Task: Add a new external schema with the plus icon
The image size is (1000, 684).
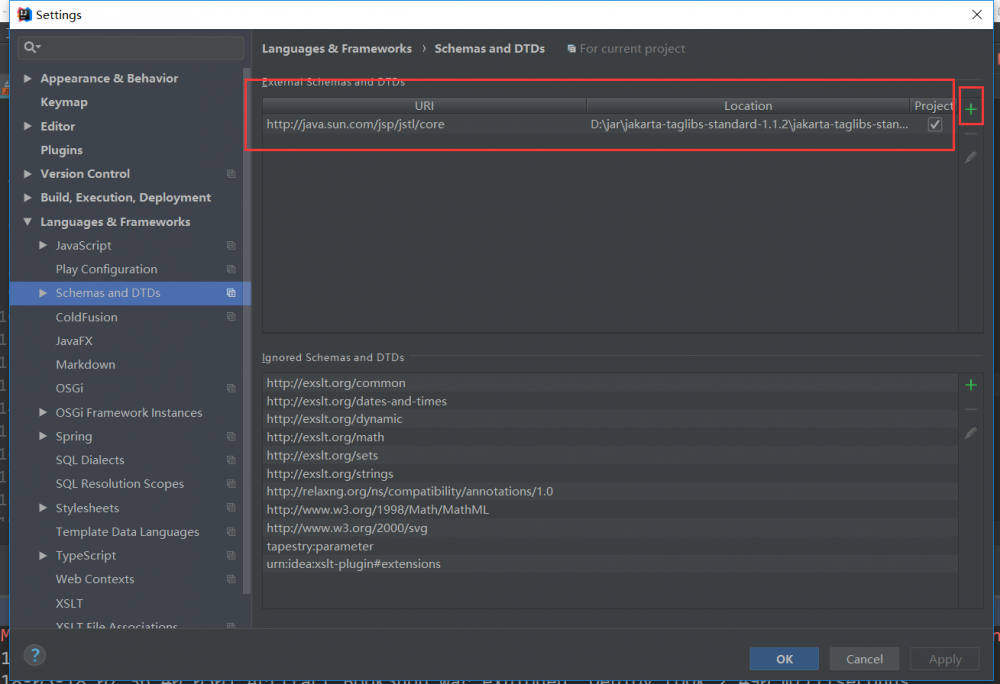Action: click(x=971, y=107)
